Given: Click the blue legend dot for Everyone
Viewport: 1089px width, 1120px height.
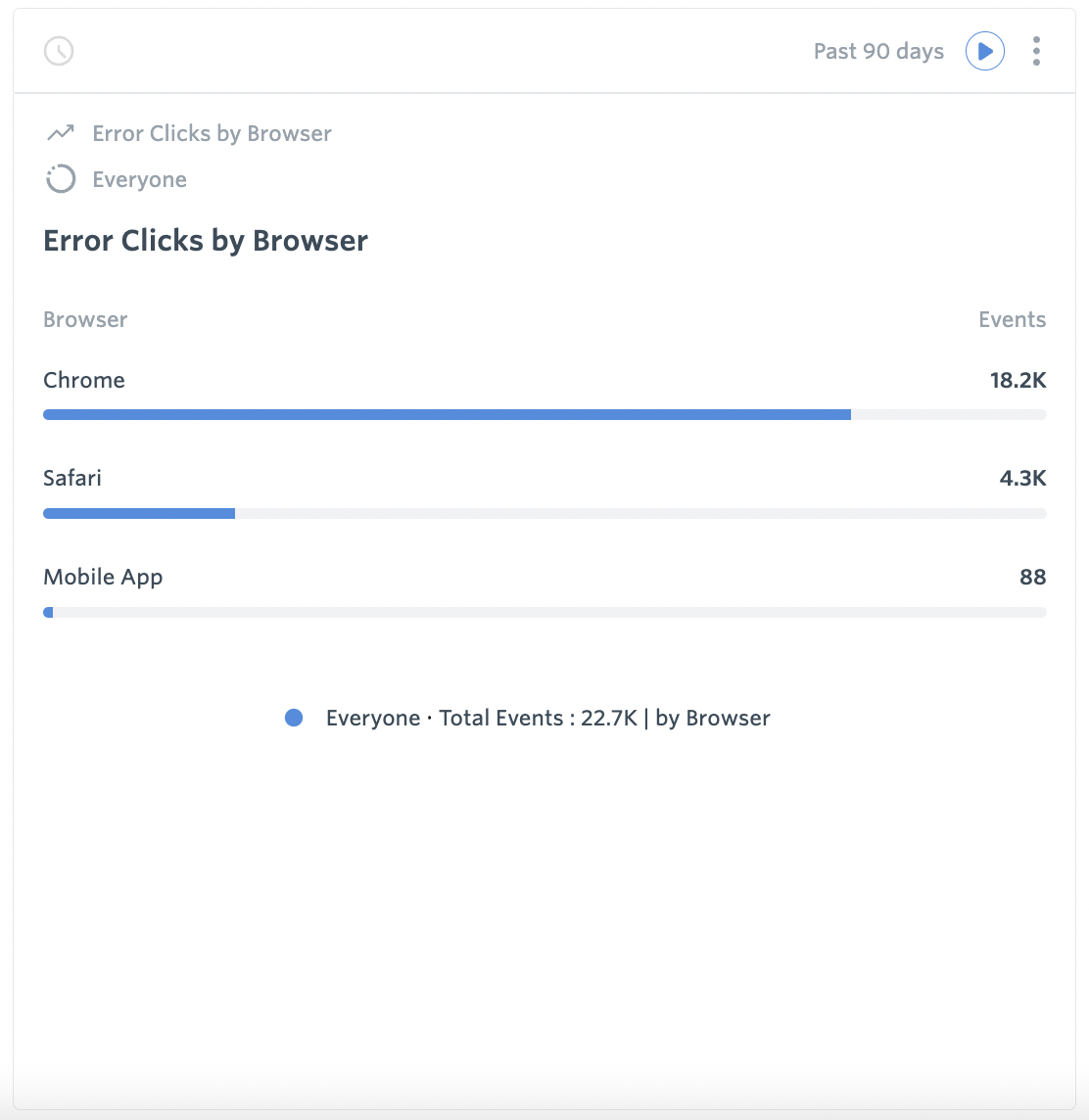Looking at the screenshot, I should (x=294, y=718).
